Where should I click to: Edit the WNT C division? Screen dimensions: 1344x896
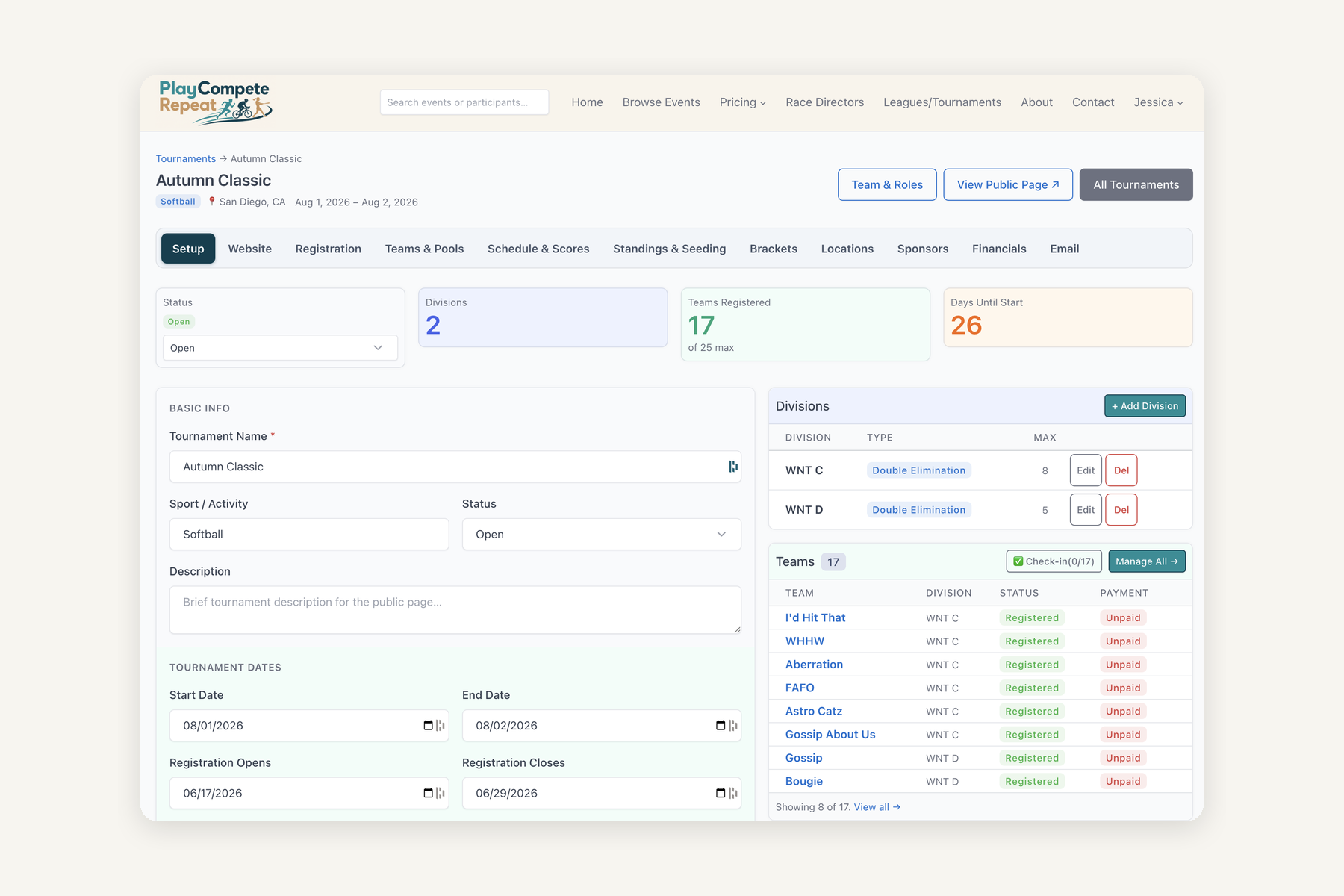(x=1086, y=470)
